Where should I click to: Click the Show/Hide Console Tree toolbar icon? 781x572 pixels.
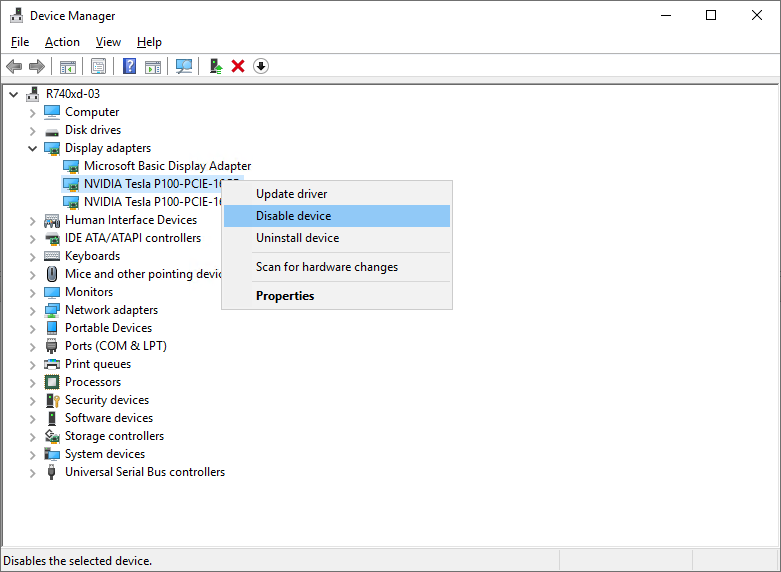click(x=68, y=66)
